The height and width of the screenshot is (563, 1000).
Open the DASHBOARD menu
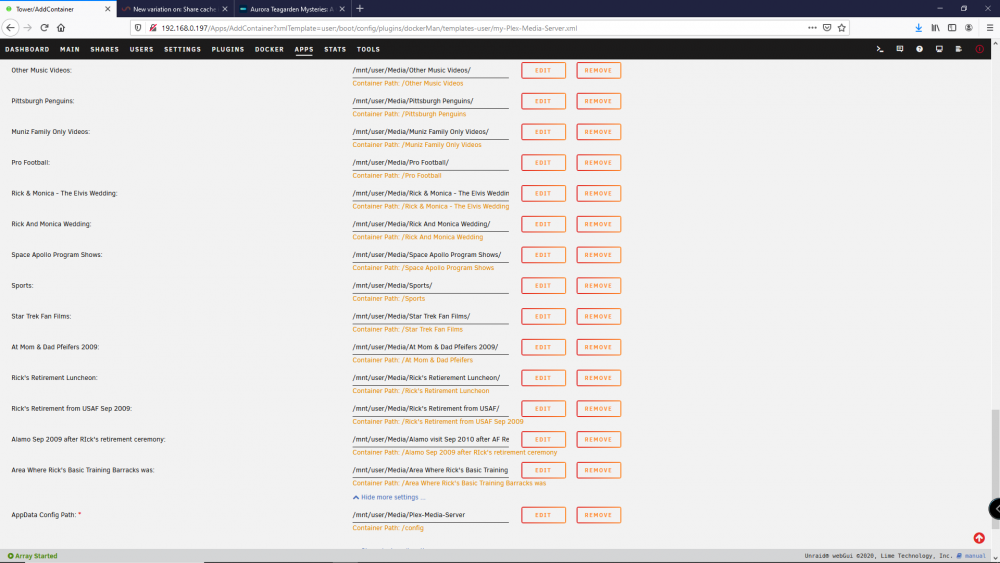coord(27,49)
